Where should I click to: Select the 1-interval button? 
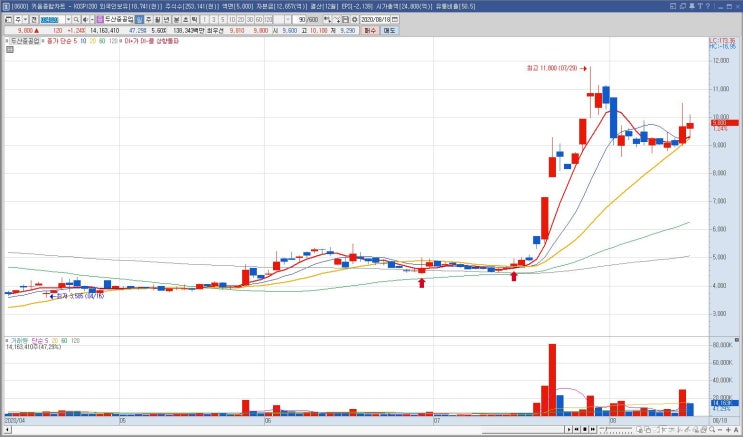pos(205,19)
